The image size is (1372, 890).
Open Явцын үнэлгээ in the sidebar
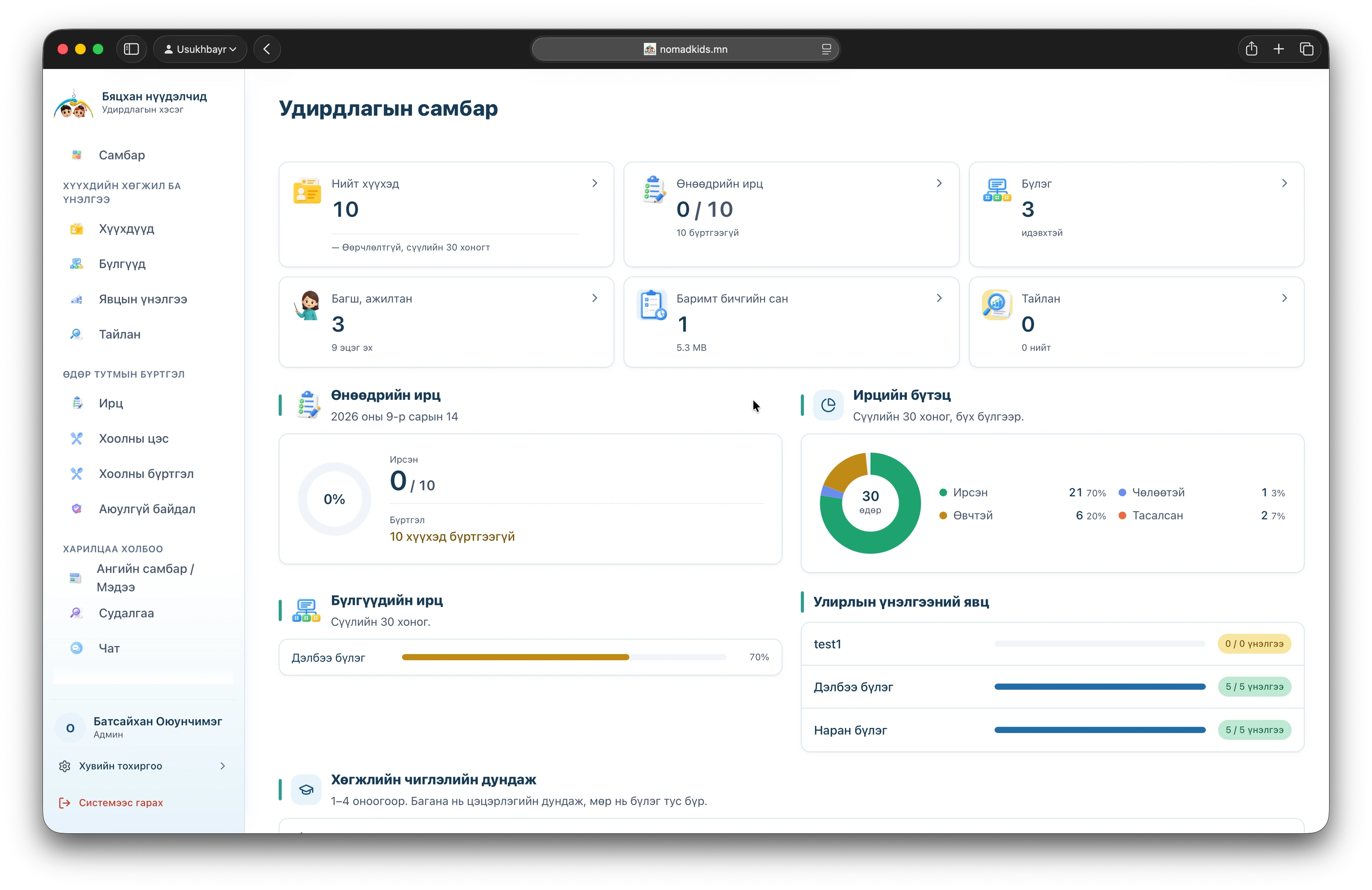coord(144,299)
